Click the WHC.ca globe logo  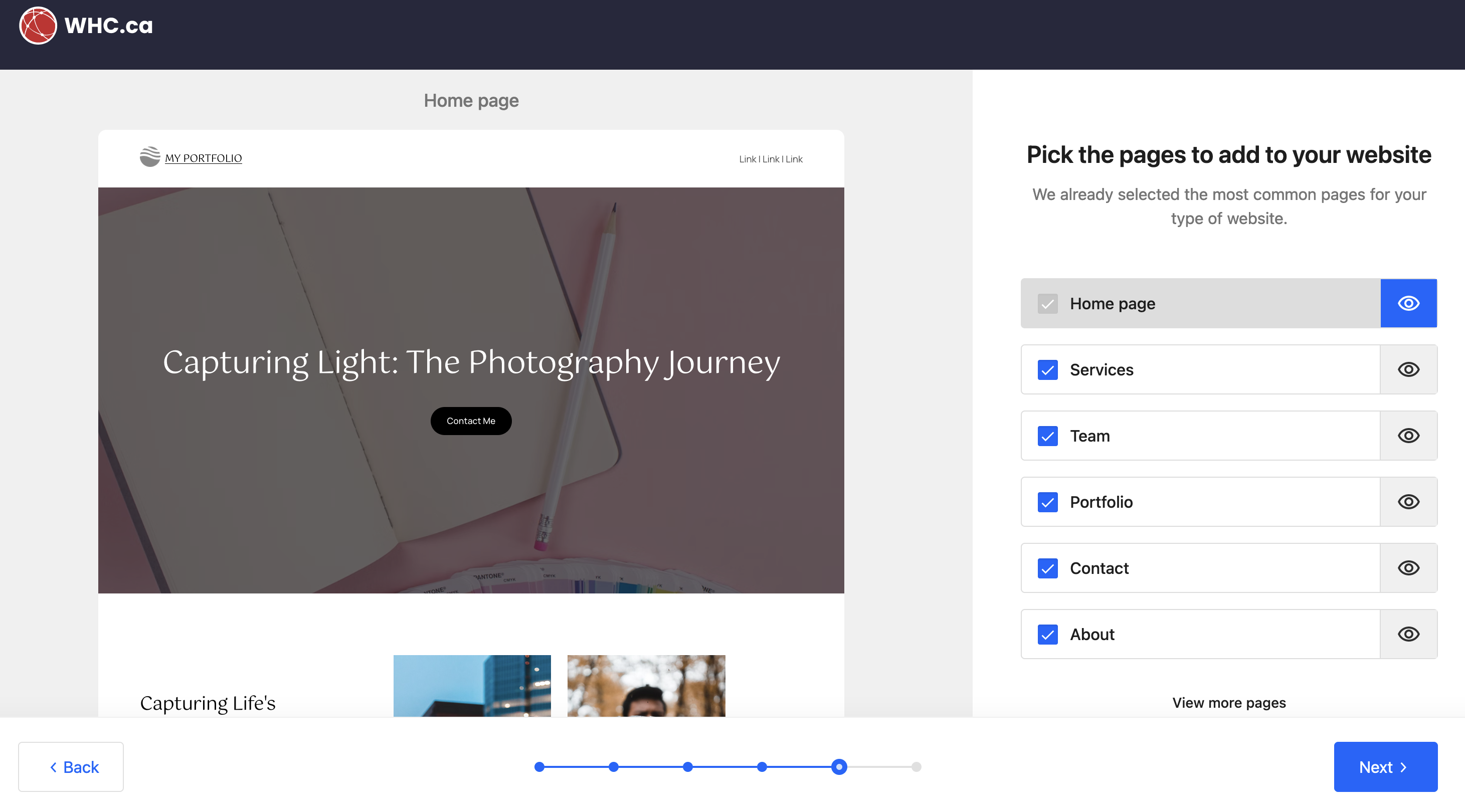(x=38, y=26)
